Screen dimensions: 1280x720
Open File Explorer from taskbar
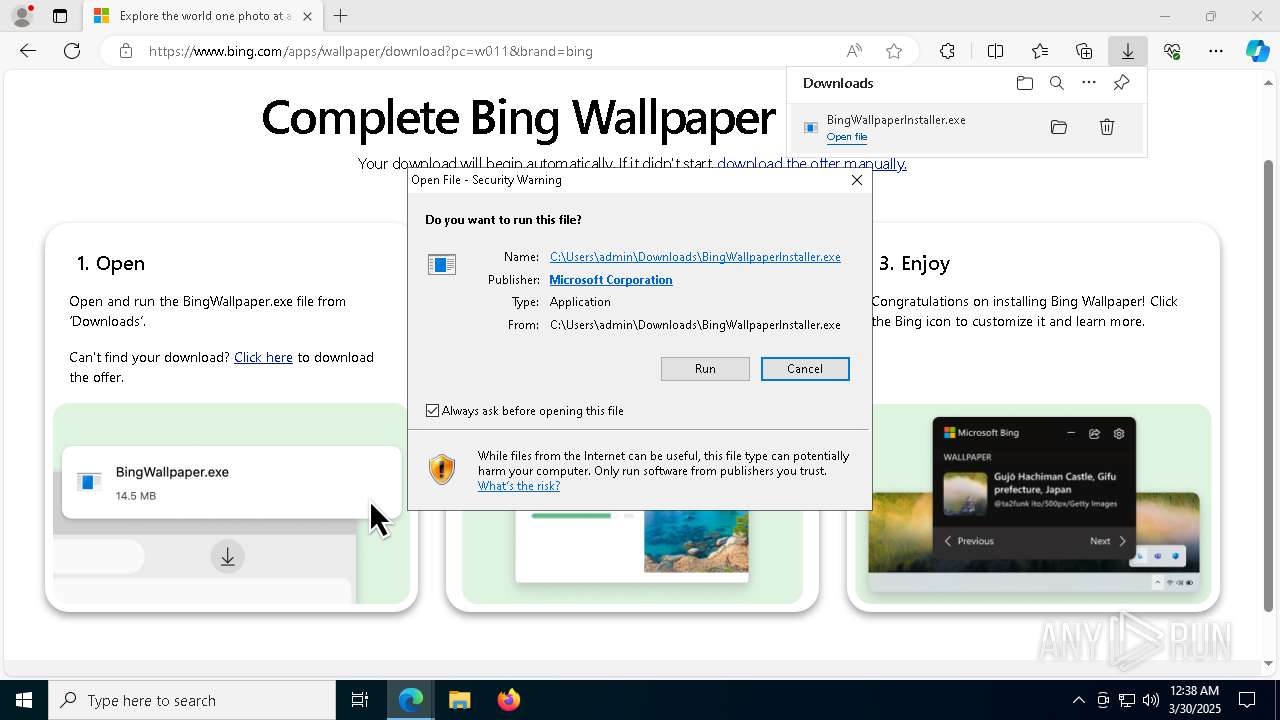pos(459,700)
